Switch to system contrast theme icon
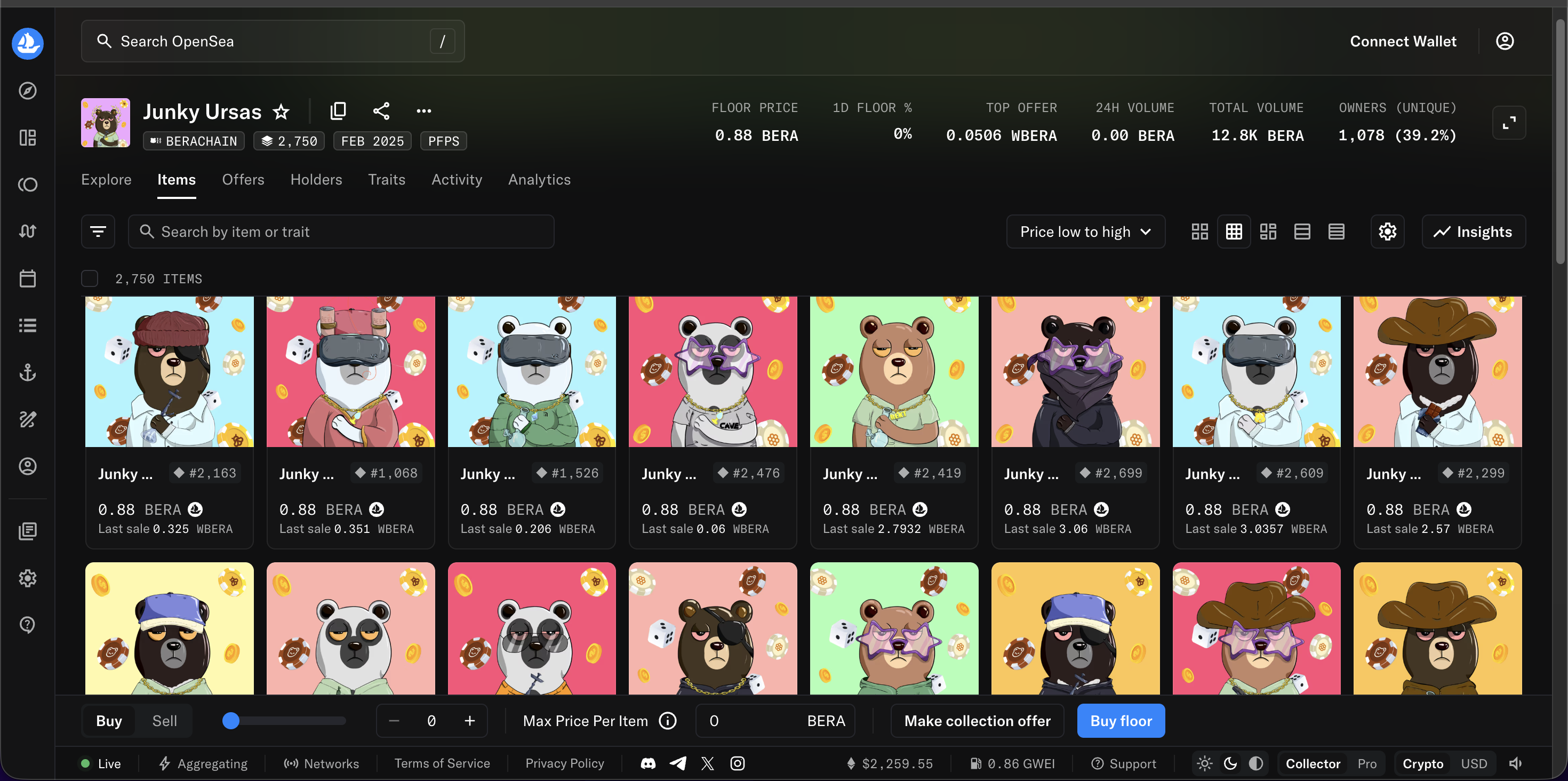 1256,763
